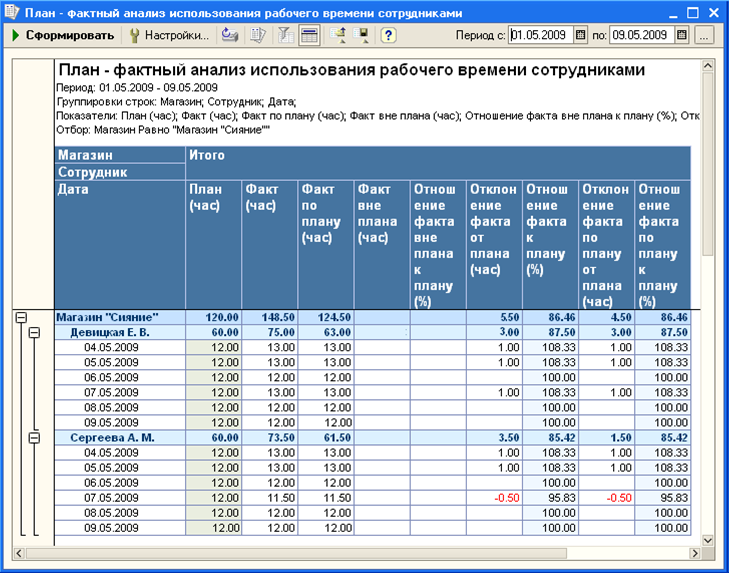Click the horizontal scrollbar right arrow
This screenshot has width=729, height=573.
[x=695, y=553]
